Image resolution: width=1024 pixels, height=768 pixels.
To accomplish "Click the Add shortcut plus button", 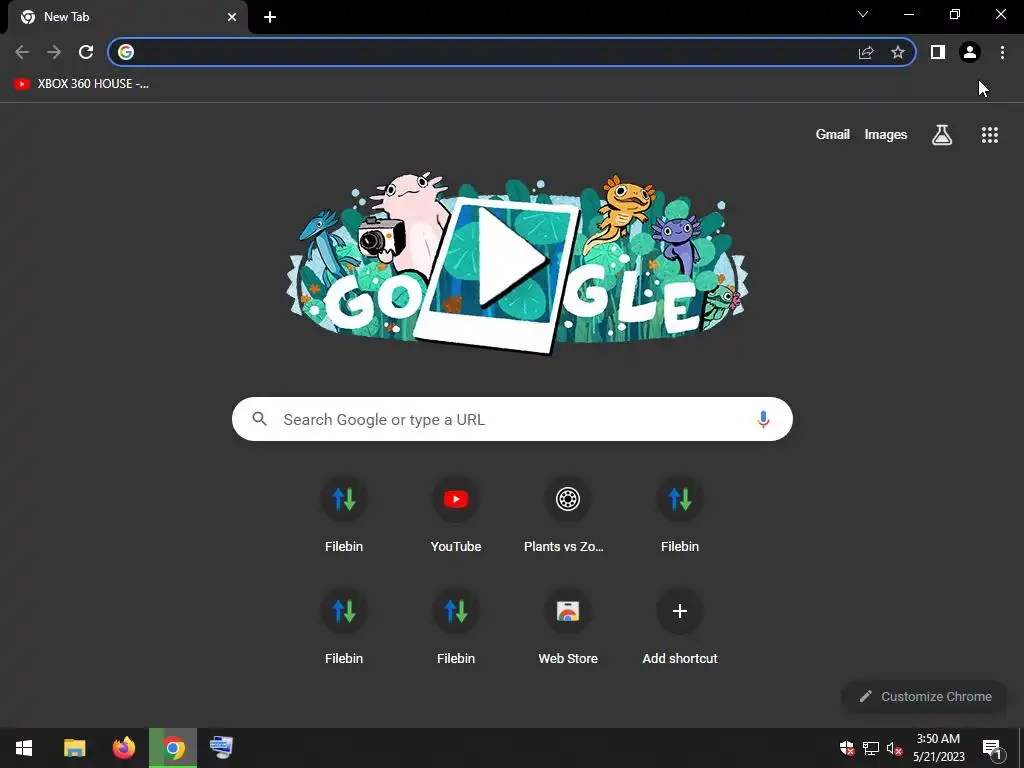I will 680,611.
